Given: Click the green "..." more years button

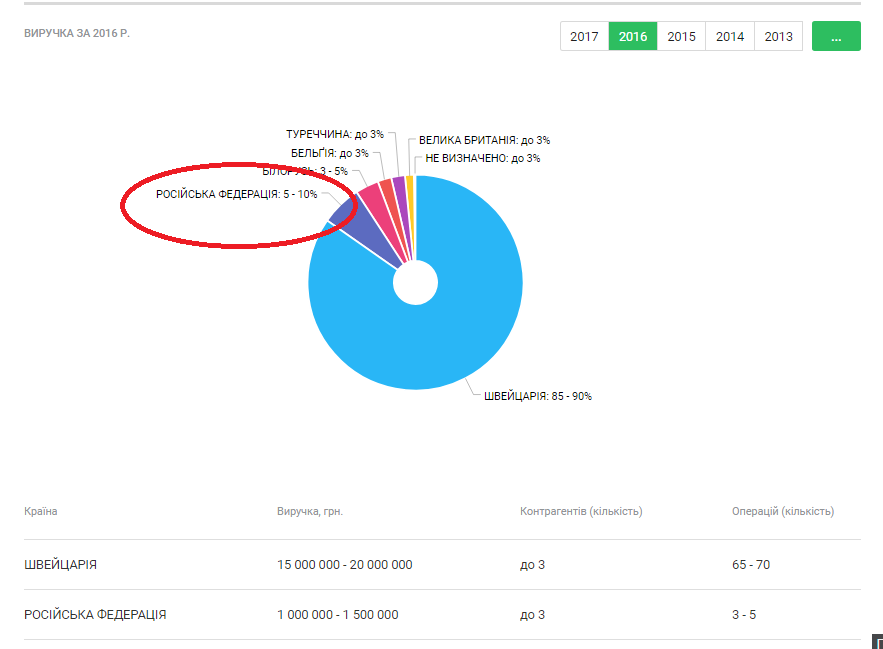Looking at the screenshot, I should [x=836, y=36].
